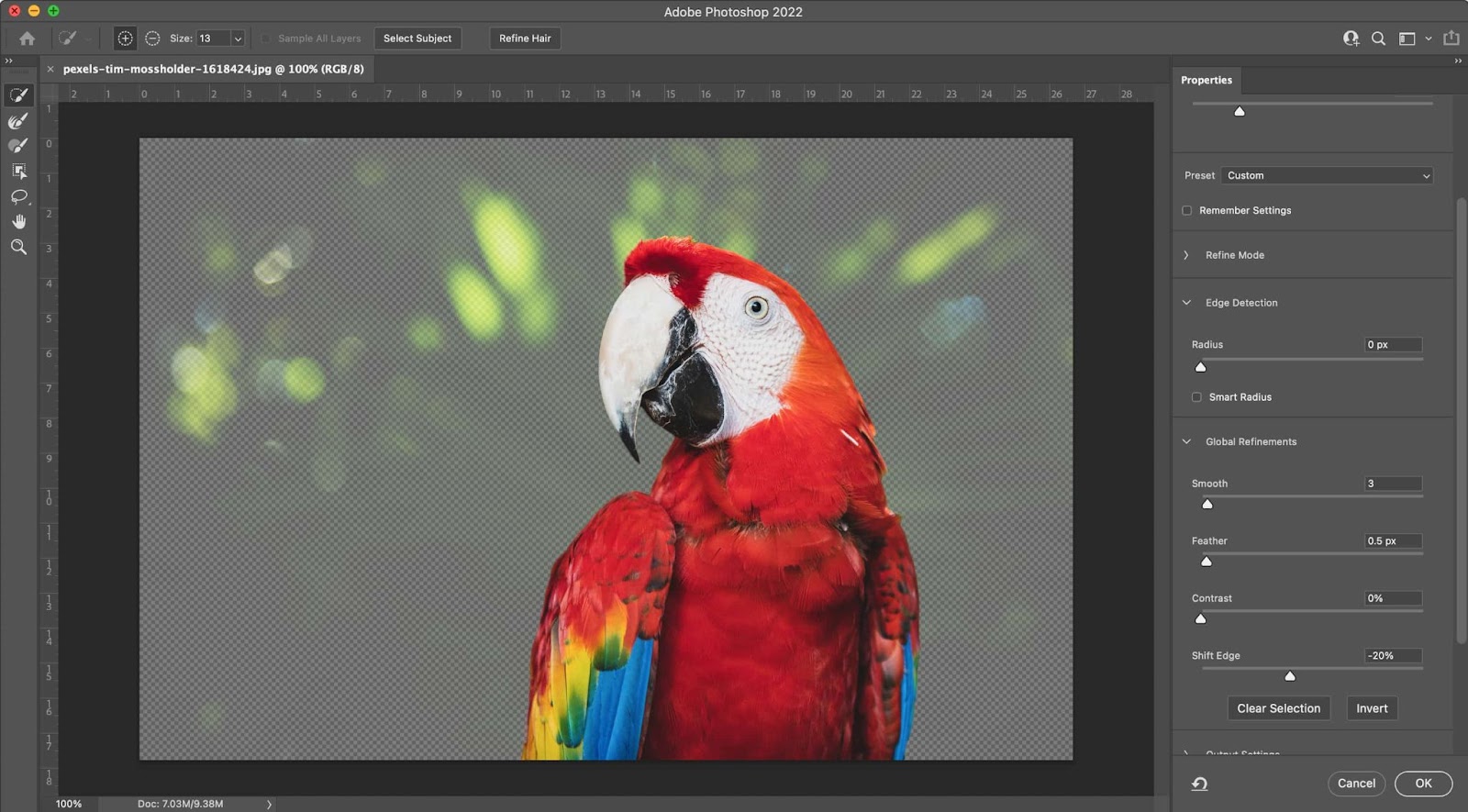This screenshot has height=812, width=1468.
Task: Click the Clear Selection button
Action: (x=1278, y=708)
